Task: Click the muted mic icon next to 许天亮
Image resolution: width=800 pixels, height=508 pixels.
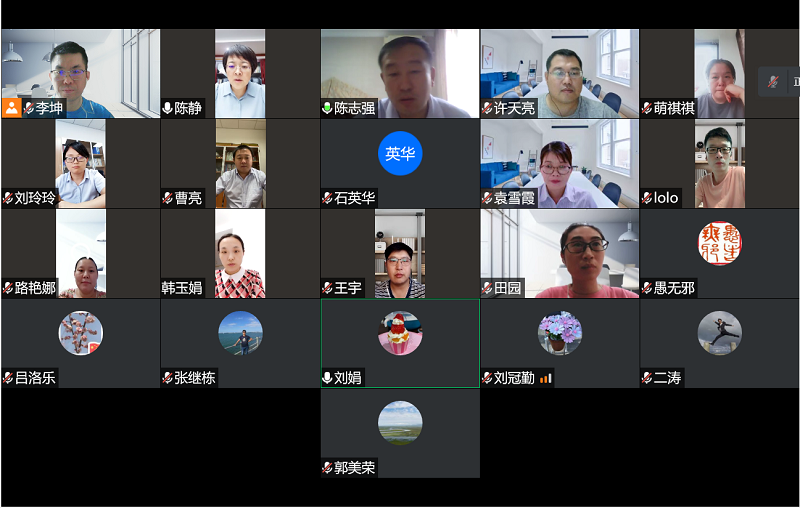Action: 487,108
